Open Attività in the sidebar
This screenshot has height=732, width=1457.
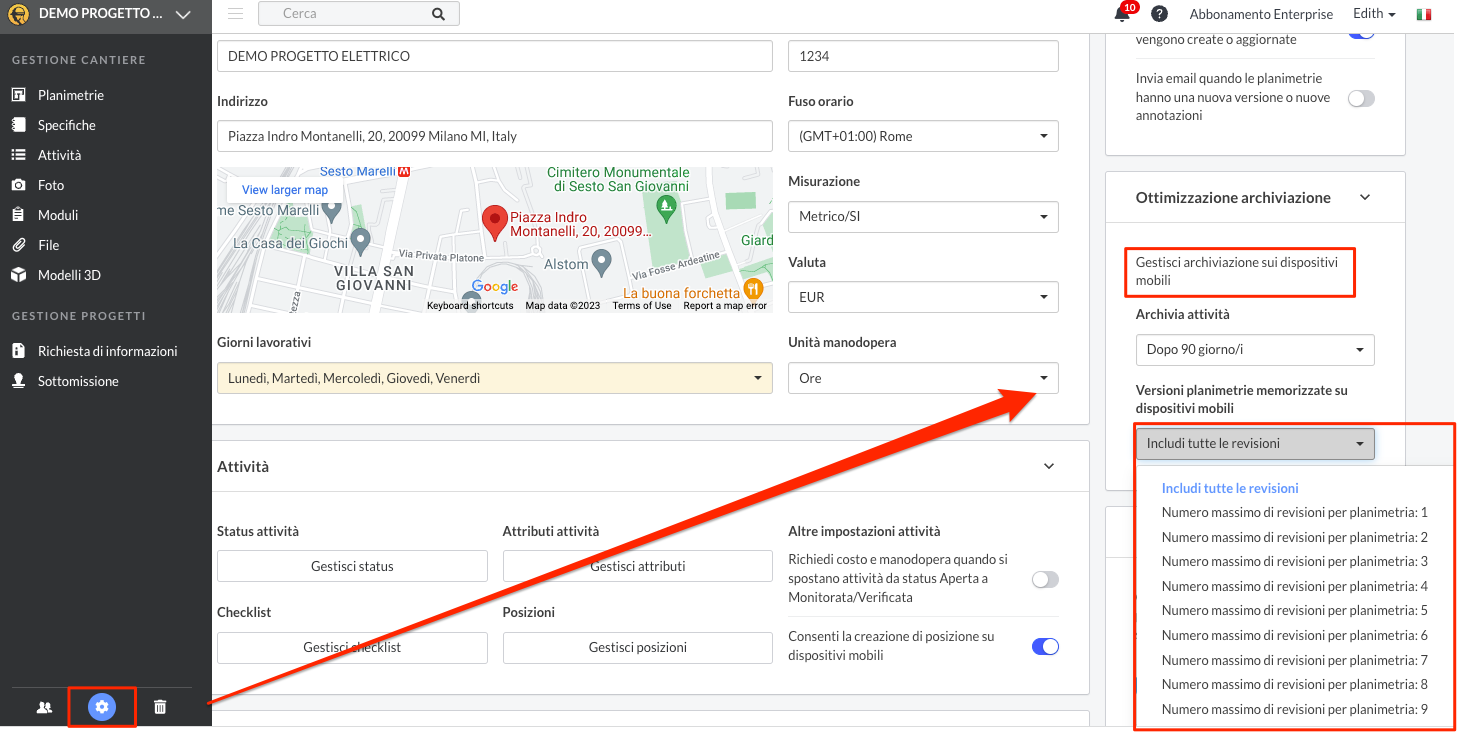60,155
